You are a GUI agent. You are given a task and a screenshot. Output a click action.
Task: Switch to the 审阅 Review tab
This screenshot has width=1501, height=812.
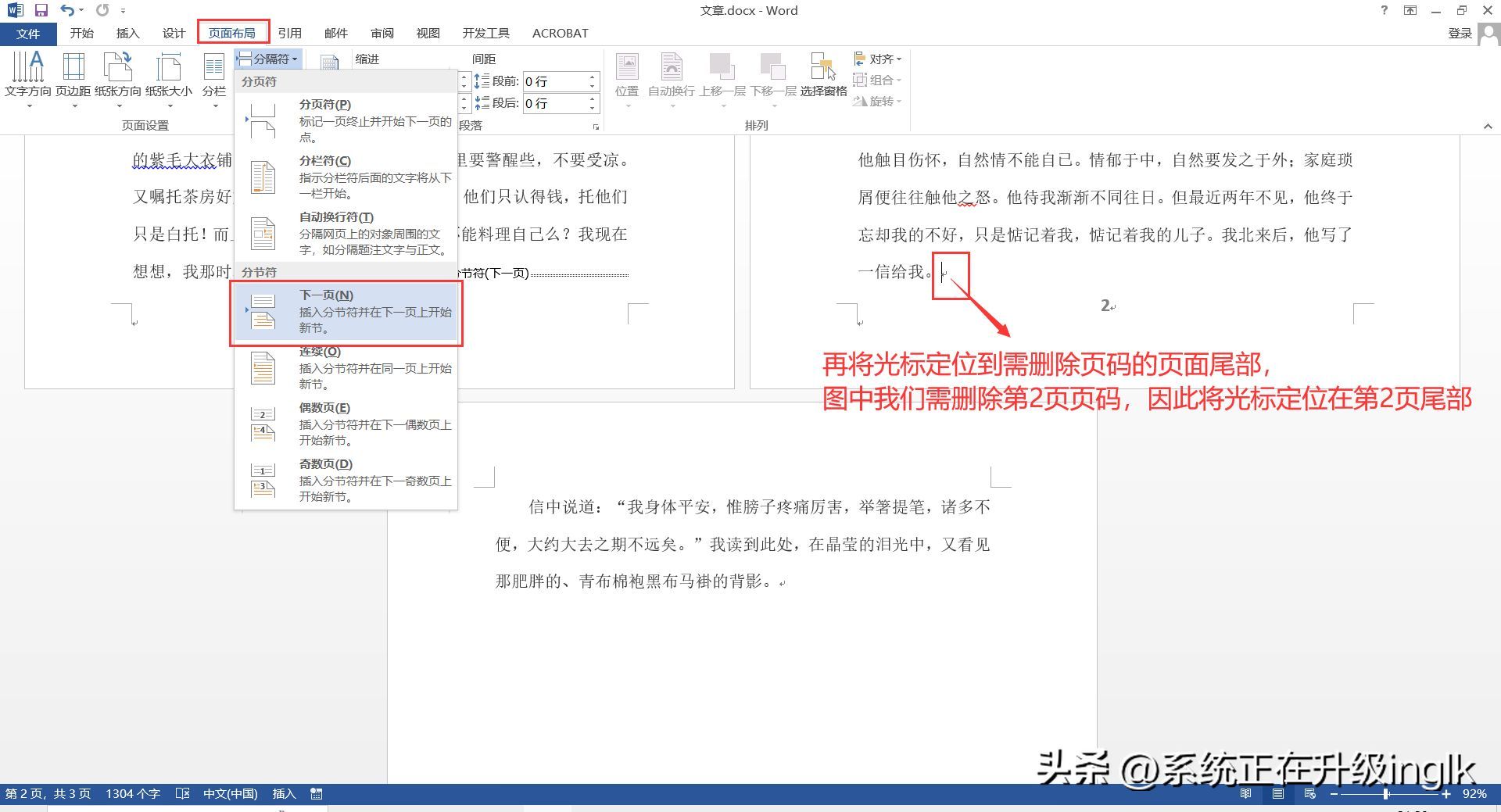pyautogui.click(x=382, y=33)
